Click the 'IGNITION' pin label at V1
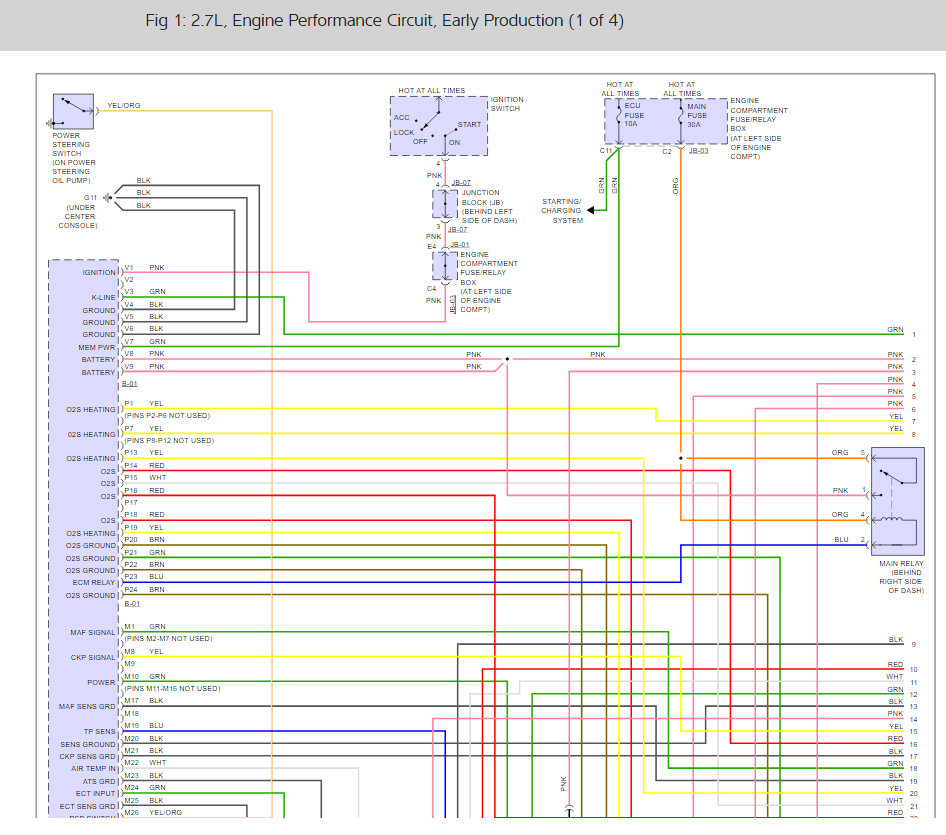 (x=99, y=273)
